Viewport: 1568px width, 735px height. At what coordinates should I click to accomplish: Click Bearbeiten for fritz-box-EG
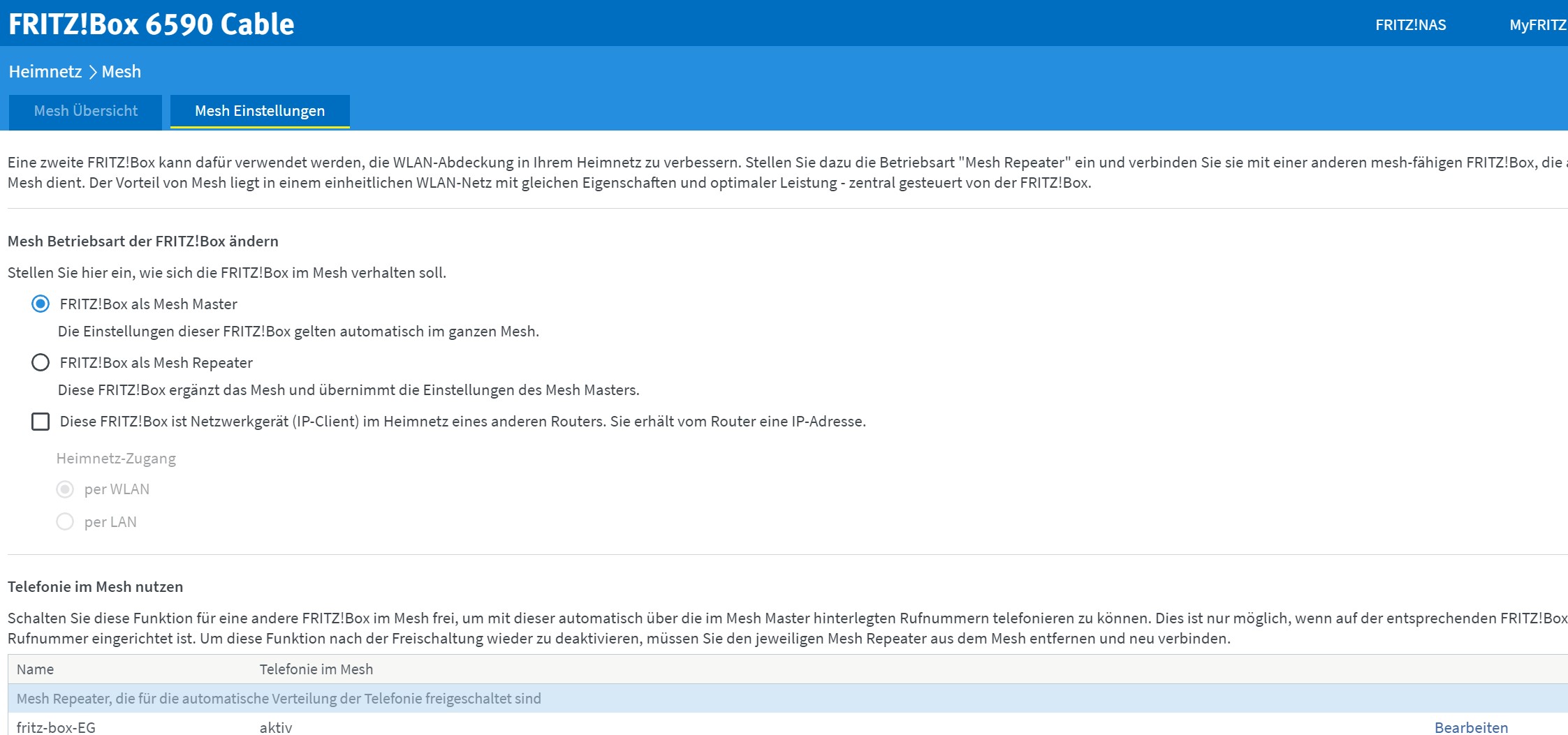(1471, 727)
